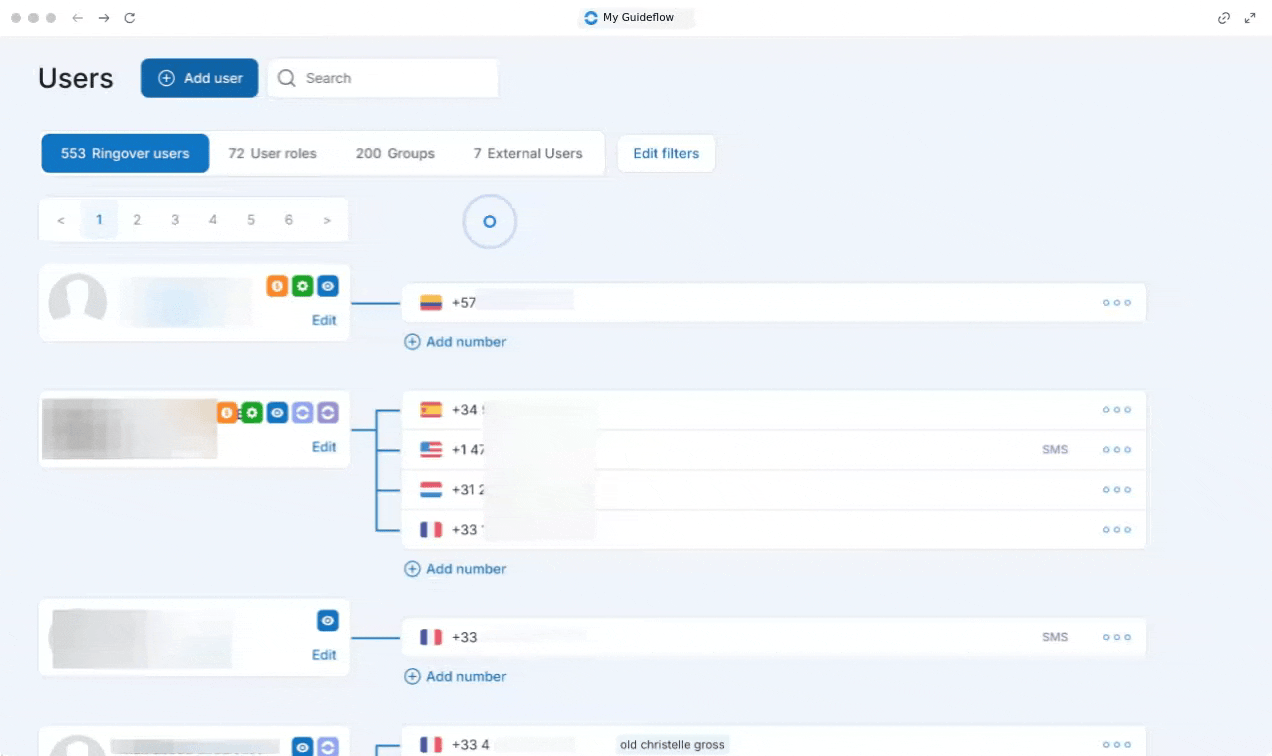Go to next page with right chevron
This screenshot has width=1272, height=756.
[327, 220]
